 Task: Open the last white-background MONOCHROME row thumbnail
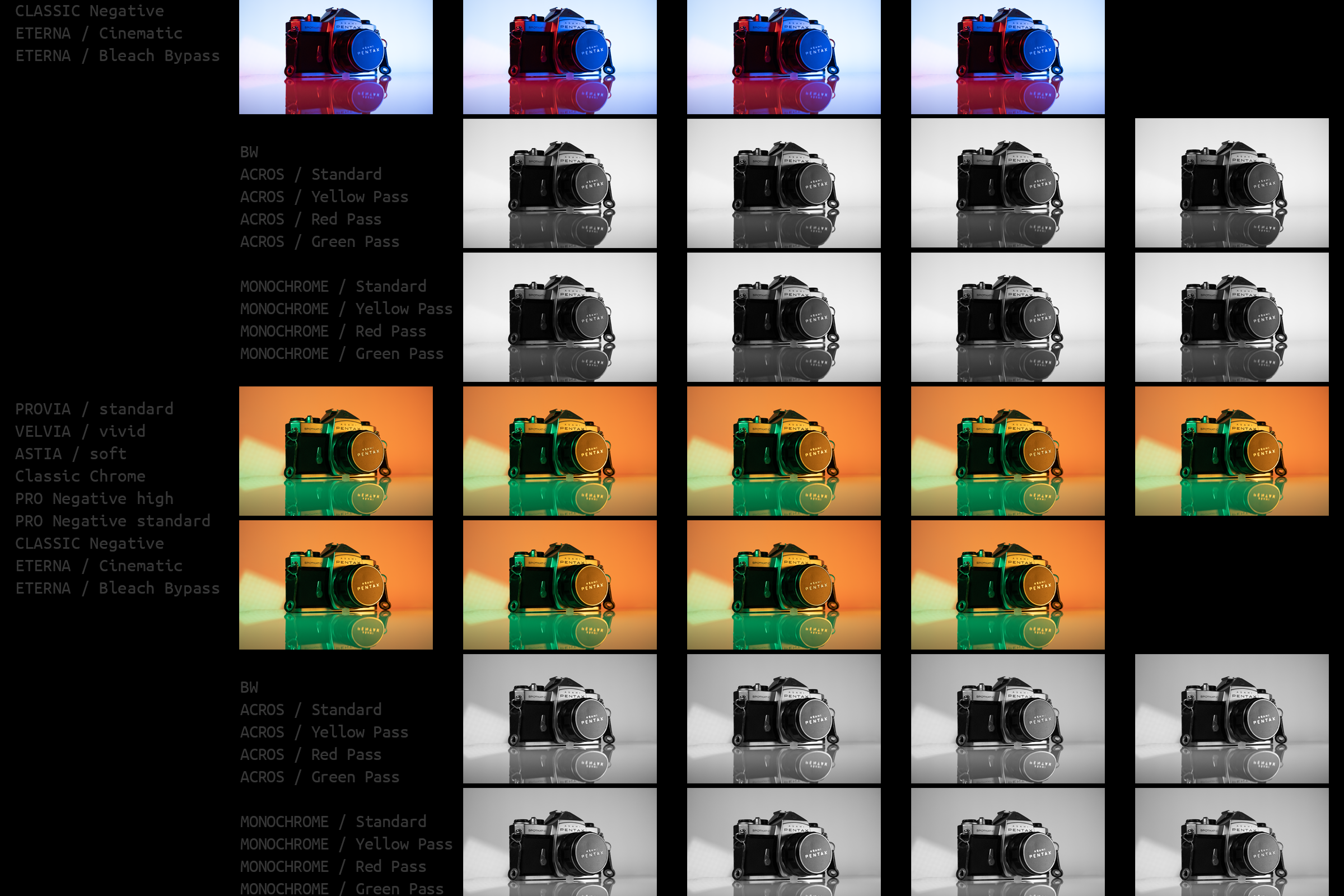pyautogui.click(x=1232, y=317)
